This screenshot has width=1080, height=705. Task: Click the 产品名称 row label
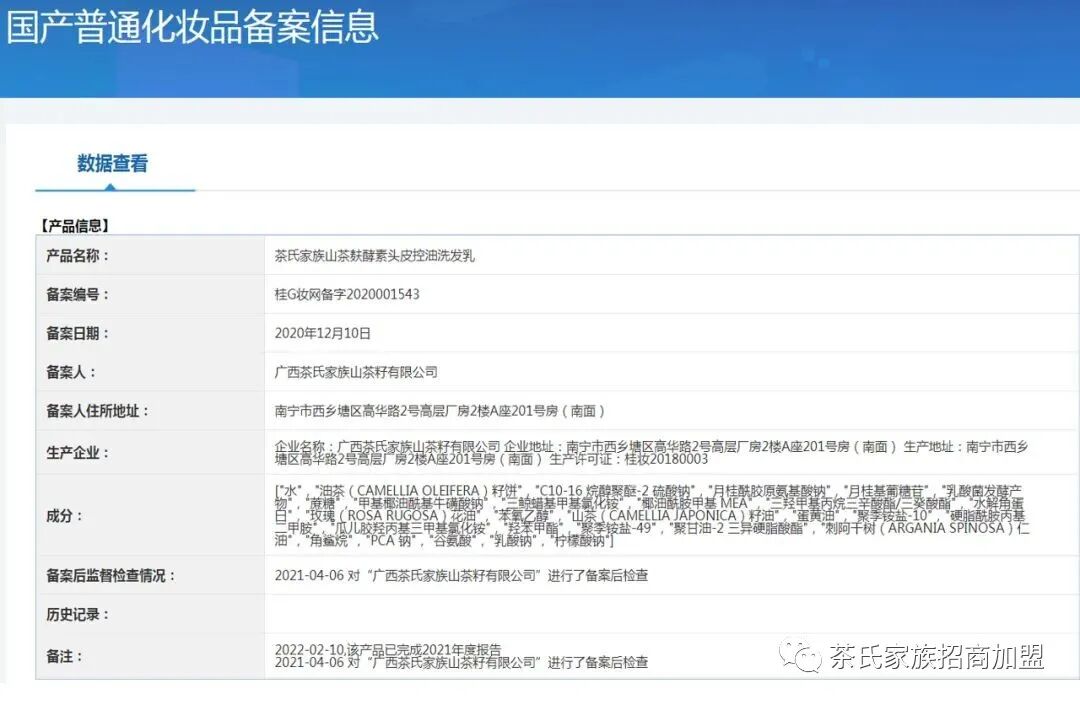[x=77, y=256]
